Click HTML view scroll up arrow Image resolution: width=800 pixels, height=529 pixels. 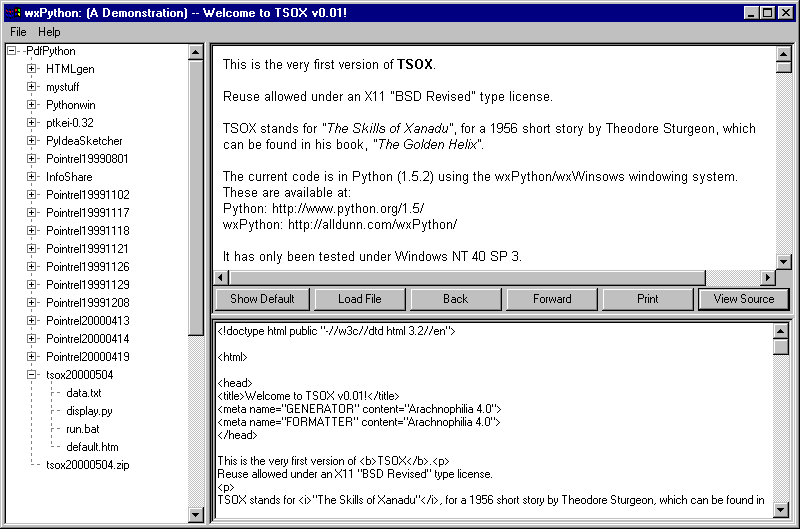point(784,54)
